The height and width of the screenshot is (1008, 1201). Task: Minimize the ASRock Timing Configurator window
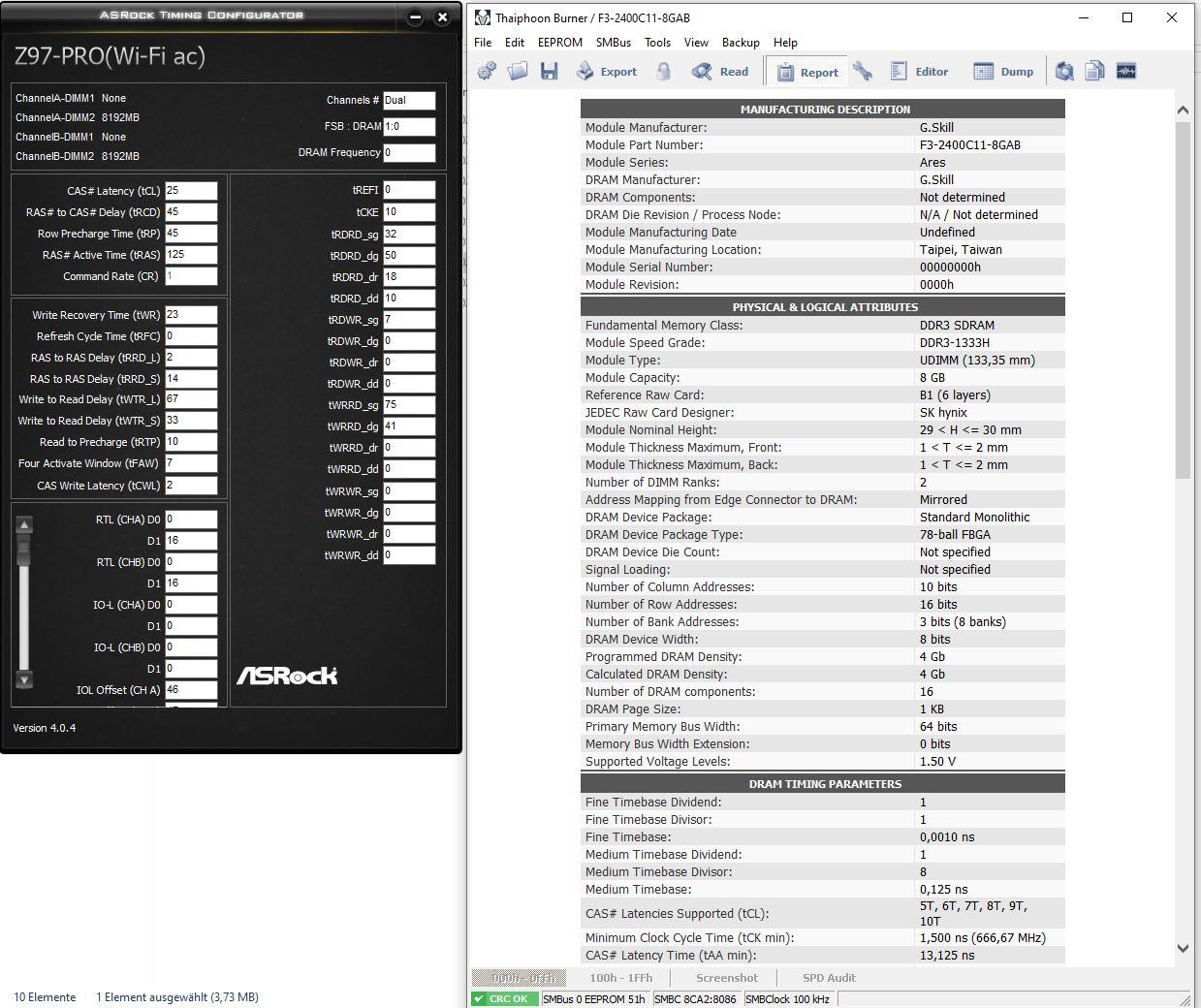click(x=416, y=17)
